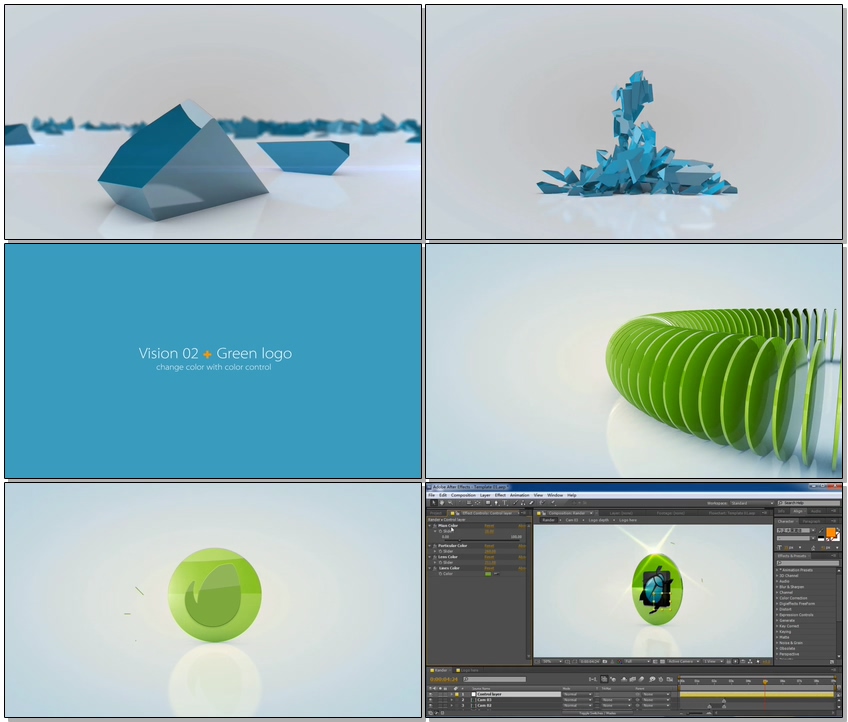Open the Active Camera view dropdown
This screenshot has height=722, width=848.
click(680, 661)
